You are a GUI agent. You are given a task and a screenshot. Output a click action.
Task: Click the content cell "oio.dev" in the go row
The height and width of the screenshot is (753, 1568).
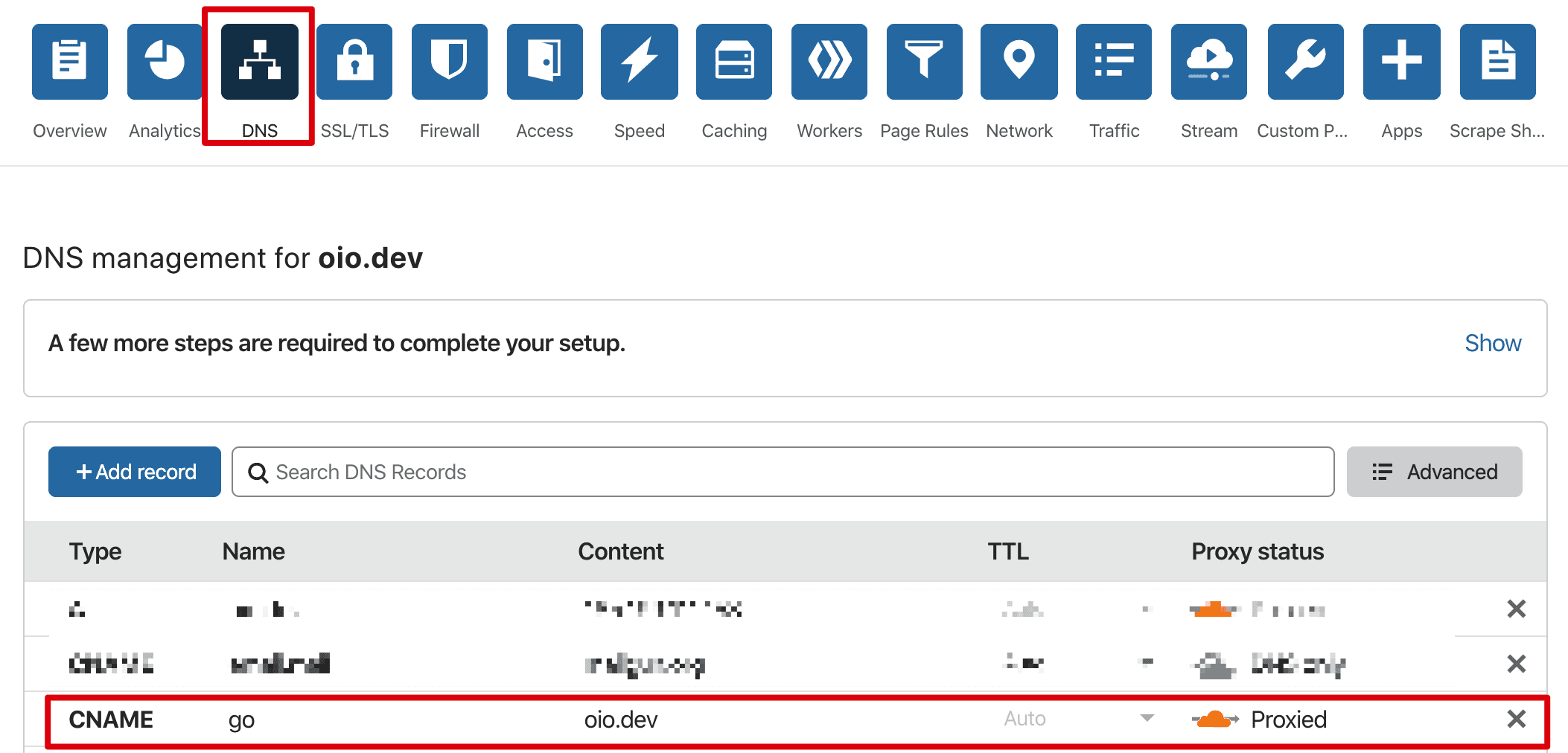click(621, 720)
